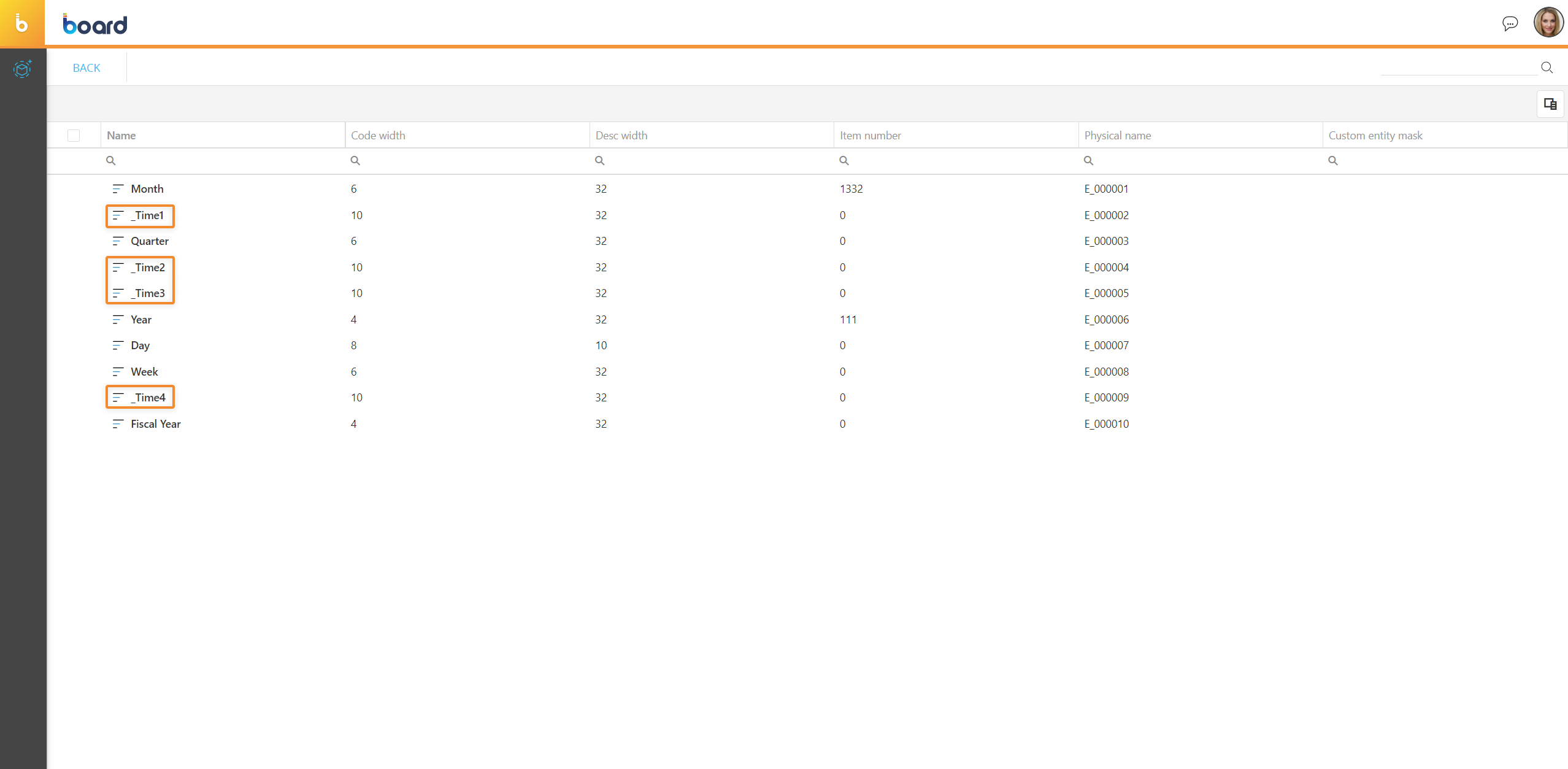Toggle the select-all checkbox in header
1568x769 pixels.
click(74, 136)
